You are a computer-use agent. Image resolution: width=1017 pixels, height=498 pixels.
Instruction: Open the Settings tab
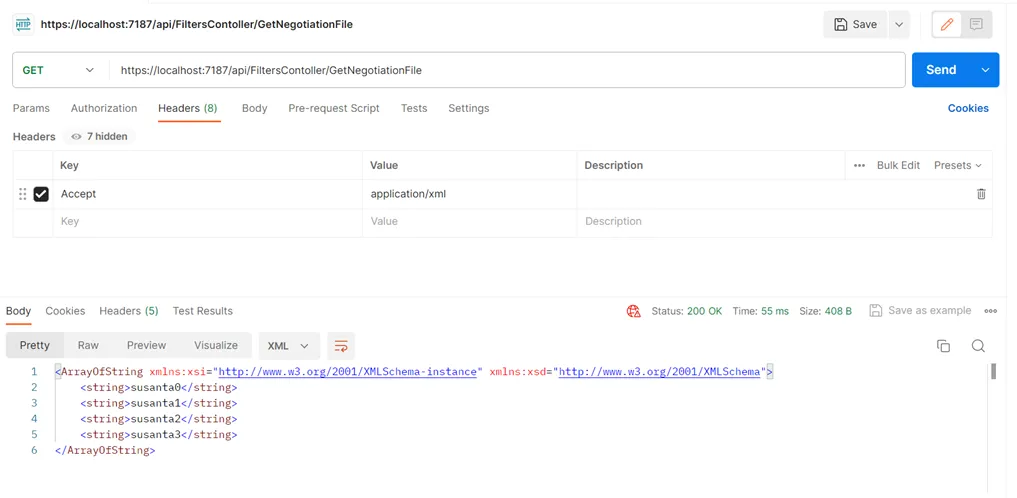[468, 108]
